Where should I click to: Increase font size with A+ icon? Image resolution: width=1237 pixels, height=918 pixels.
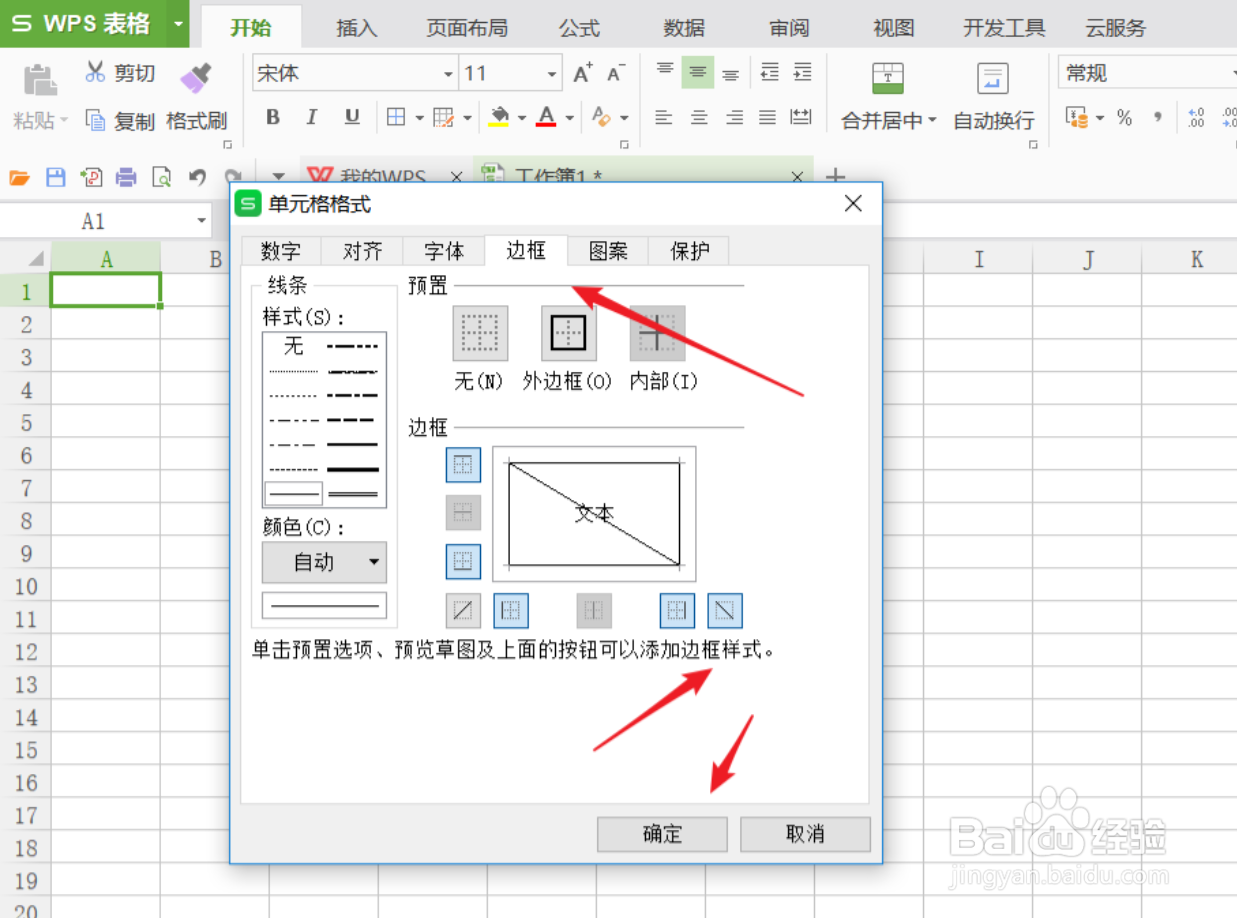pos(583,73)
